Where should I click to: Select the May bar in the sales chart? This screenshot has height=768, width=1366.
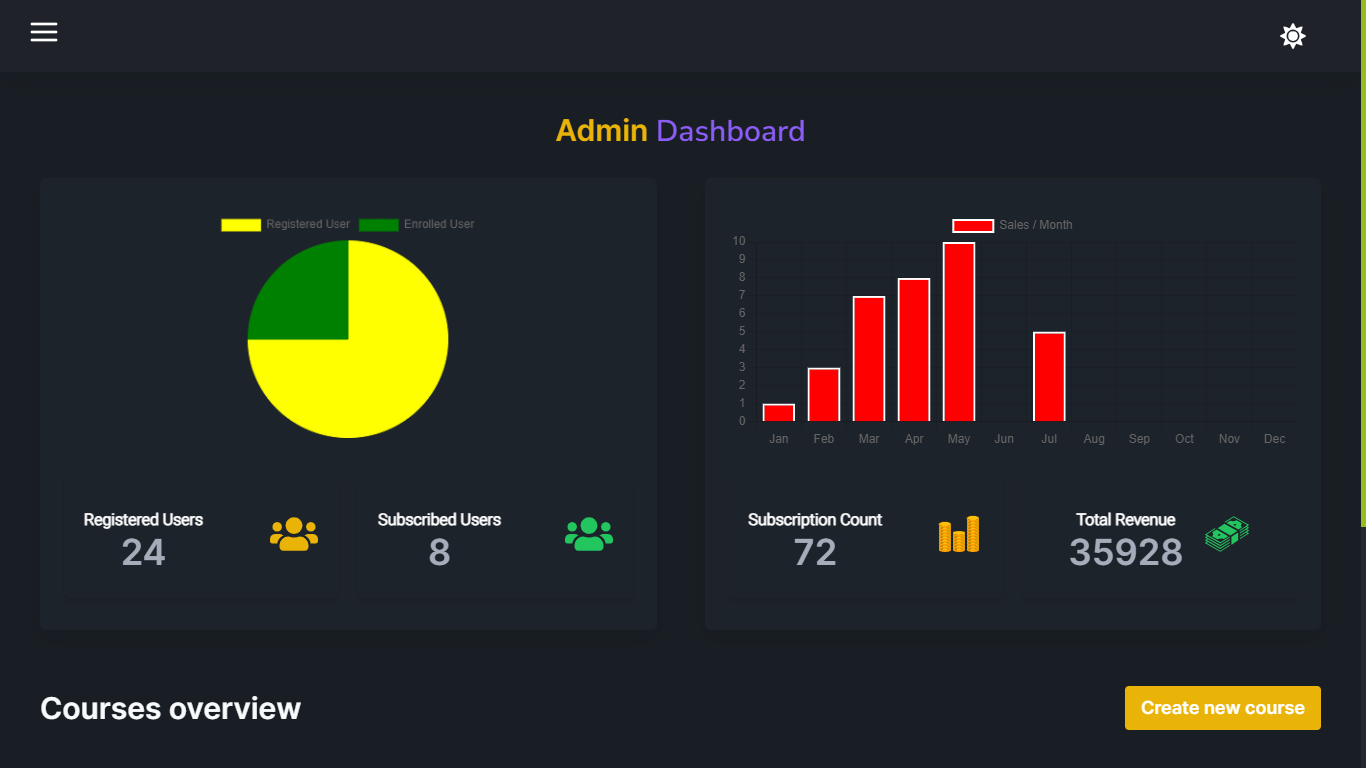(x=958, y=330)
